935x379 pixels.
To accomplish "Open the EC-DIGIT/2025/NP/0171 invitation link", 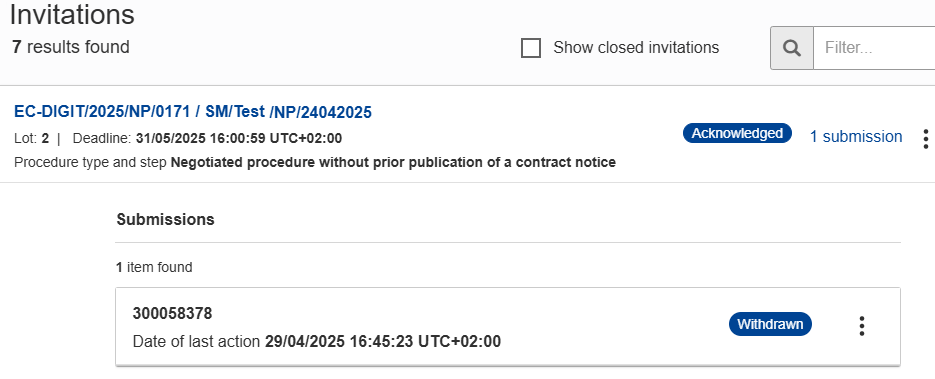I will 193,112.
